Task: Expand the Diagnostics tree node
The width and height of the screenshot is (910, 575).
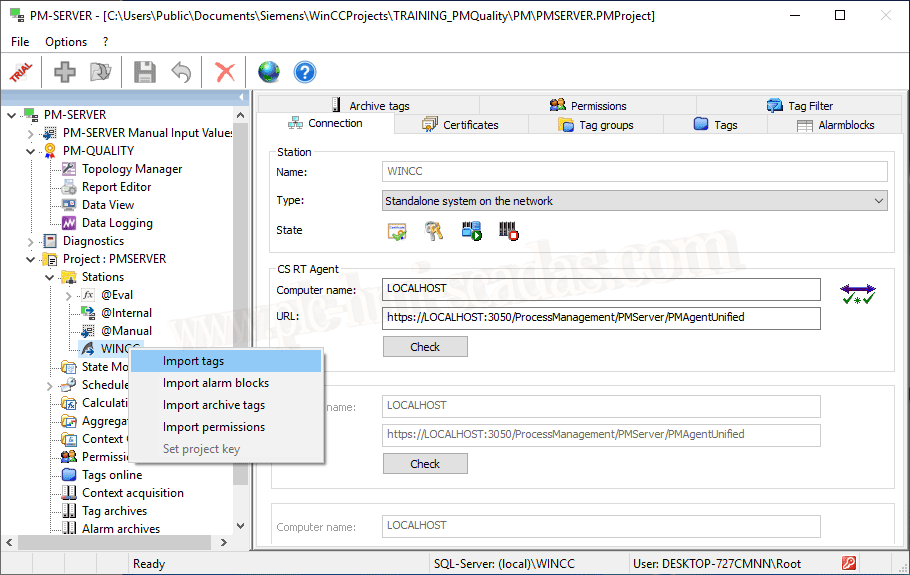Action: [30, 241]
